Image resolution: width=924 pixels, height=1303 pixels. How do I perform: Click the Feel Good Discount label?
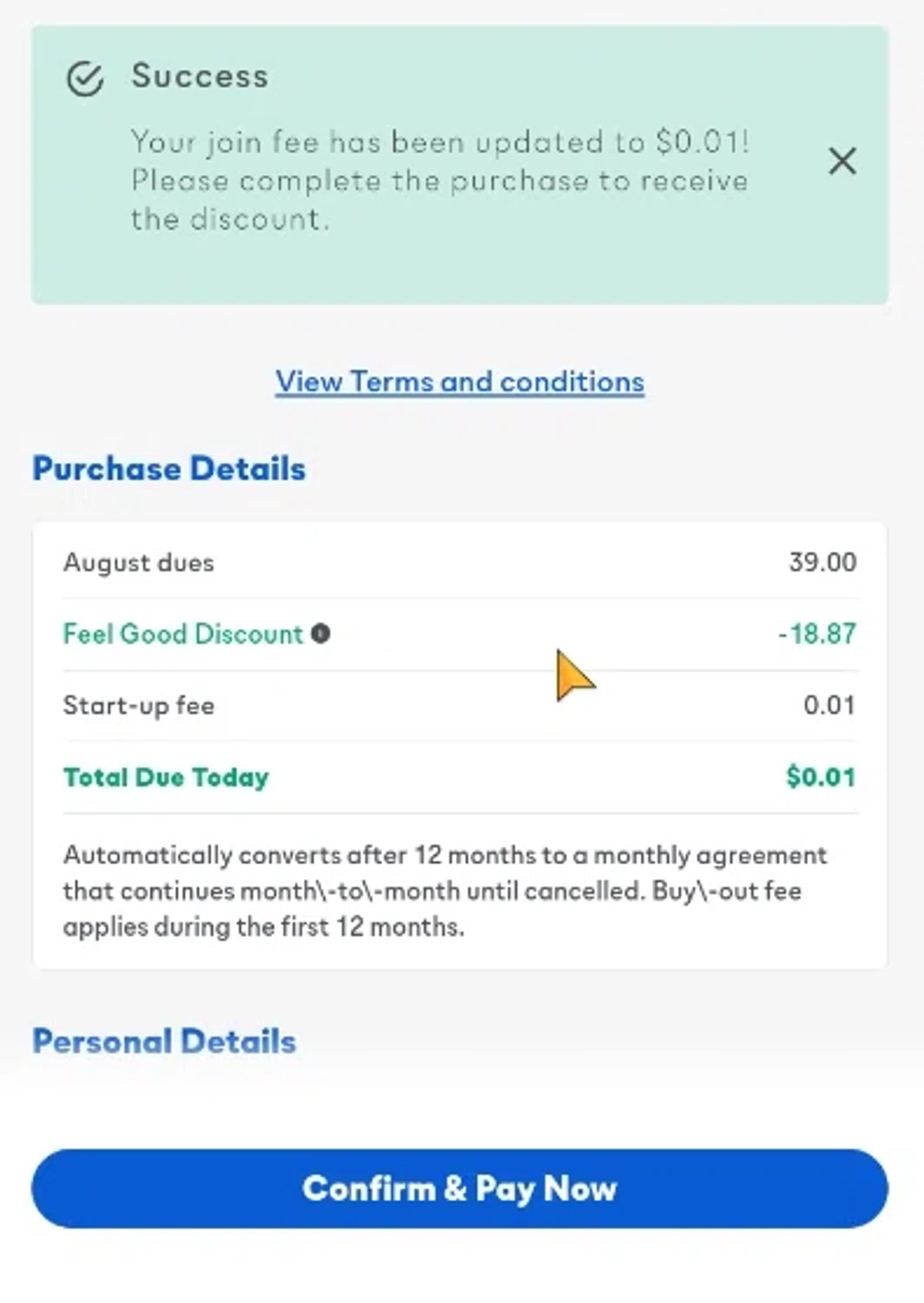pyautogui.click(x=182, y=633)
